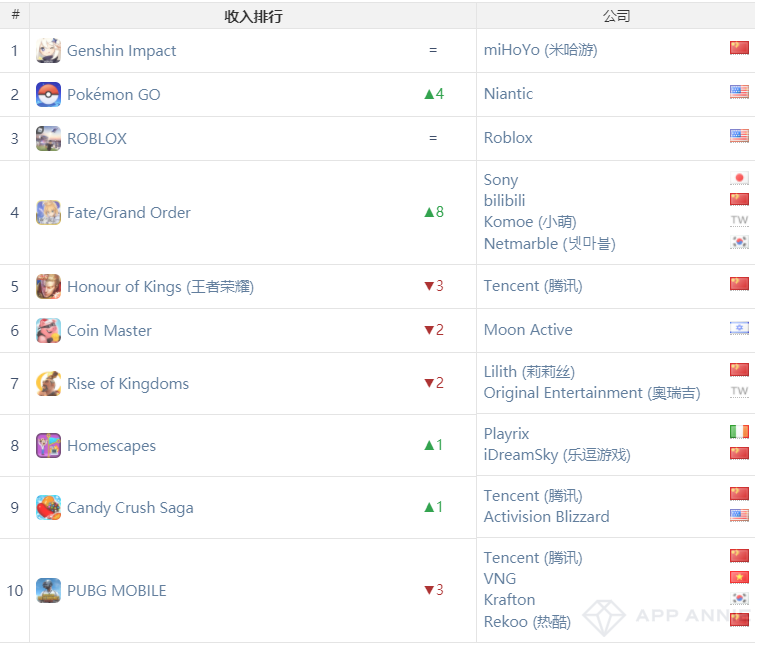This screenshot has height=645, width=760.
Task: Open the Komoe (小萌) company link
Action: [x=530, y=222]
